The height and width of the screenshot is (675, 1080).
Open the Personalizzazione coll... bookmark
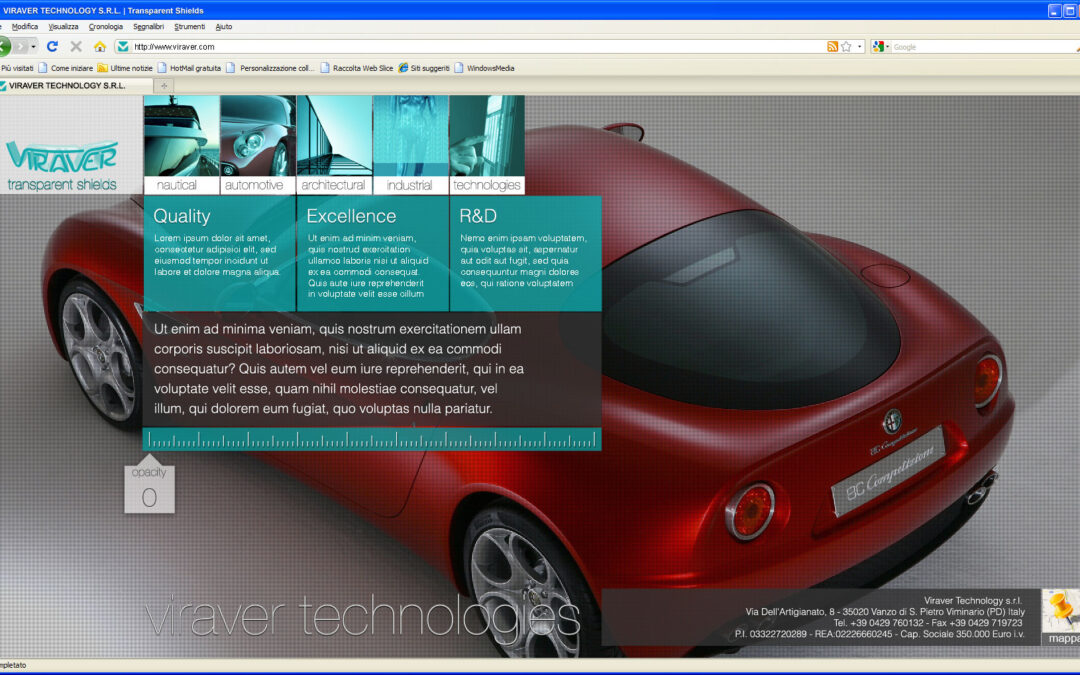point(270,68)
